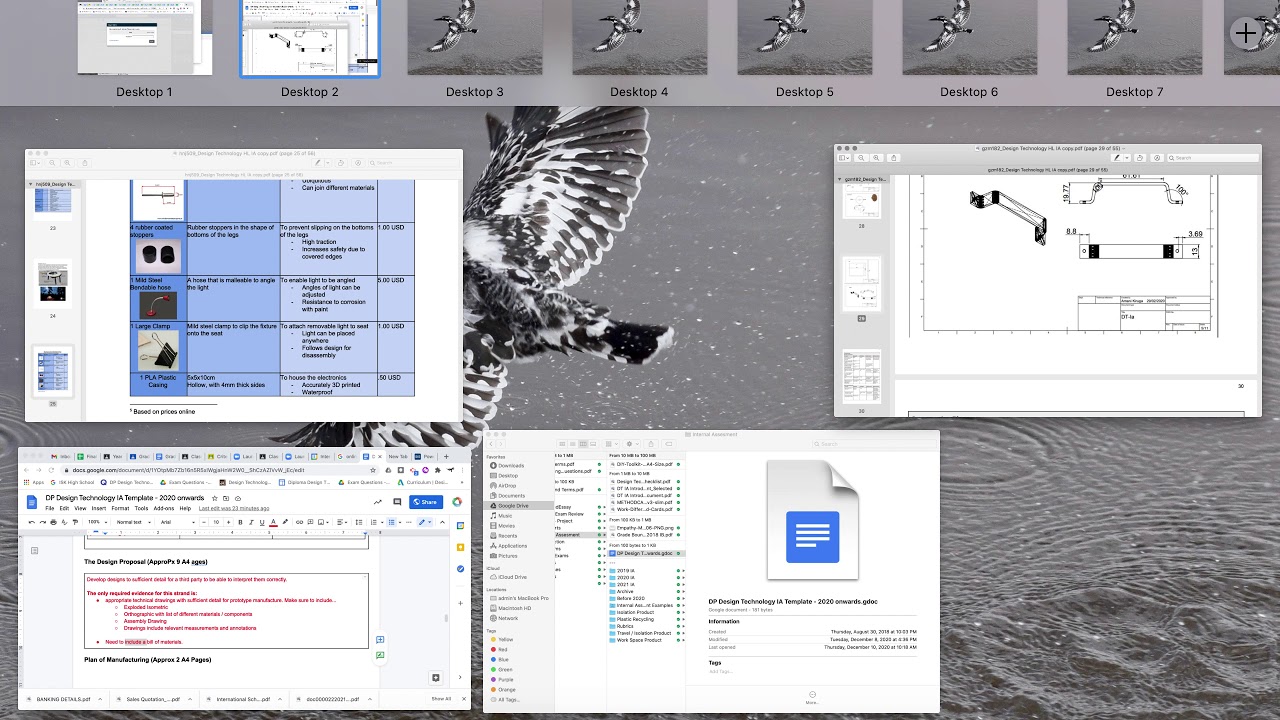Select the Red tag in Finder sidebar

[x=497, y=650]
